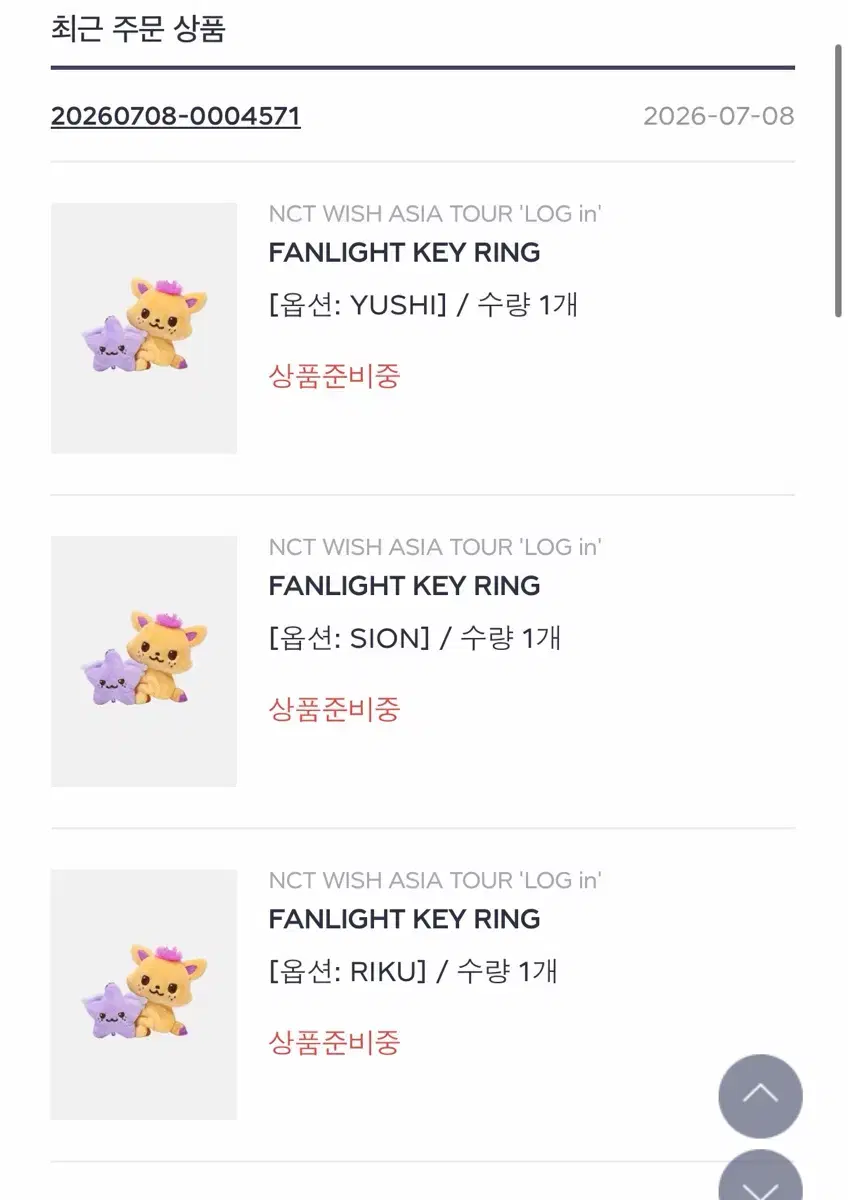Screen dimensions: 848x1200
Task: Click the 최근 주문 상품 heading
Action: 138,29
